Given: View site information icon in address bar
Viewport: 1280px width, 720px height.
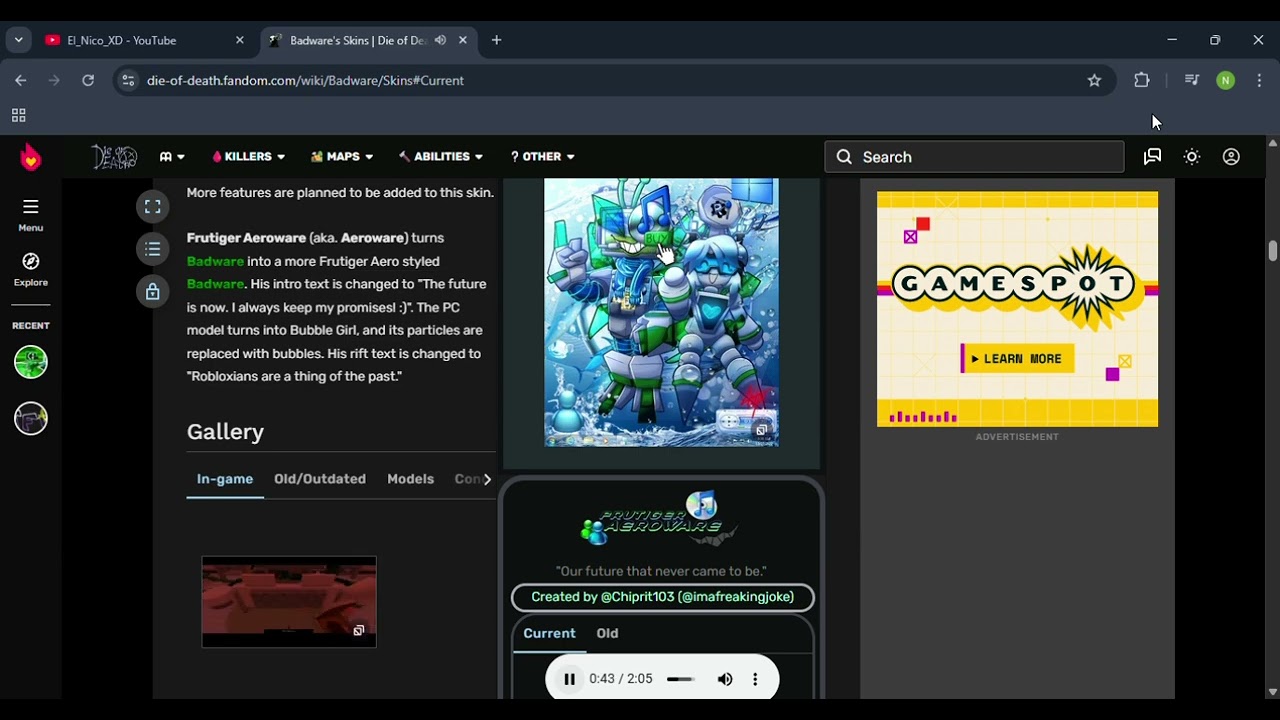Looking at the screenshot, I should 127,80.
